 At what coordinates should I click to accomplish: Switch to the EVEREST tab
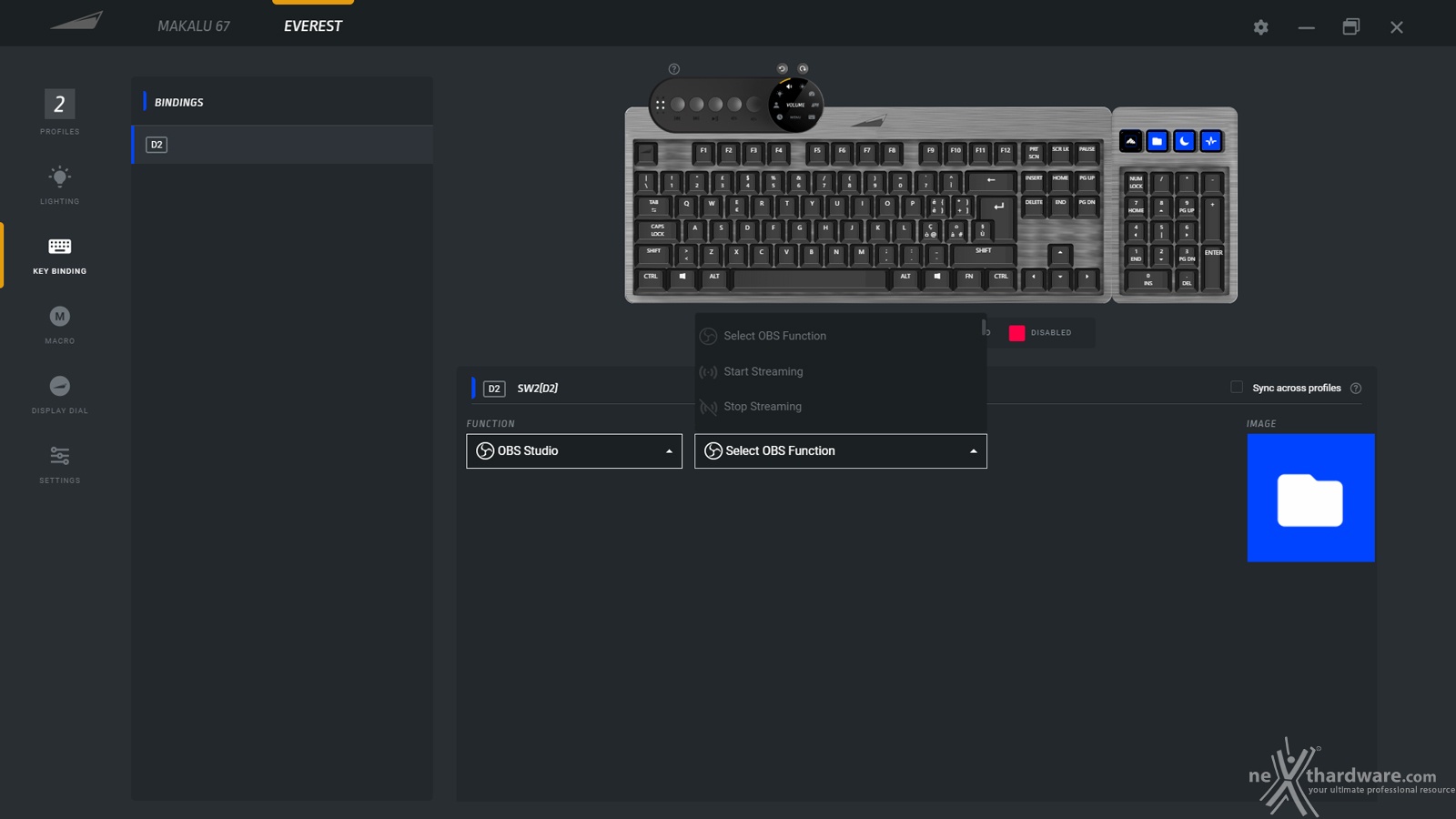(313, 26)
